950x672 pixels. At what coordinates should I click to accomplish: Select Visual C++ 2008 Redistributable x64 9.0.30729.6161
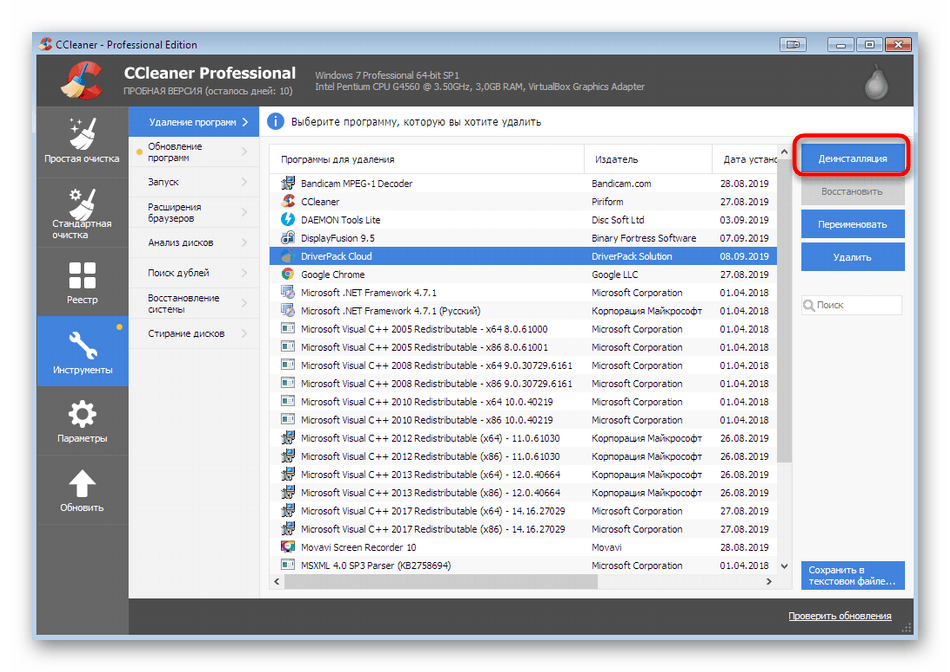[x=523, y=365]
